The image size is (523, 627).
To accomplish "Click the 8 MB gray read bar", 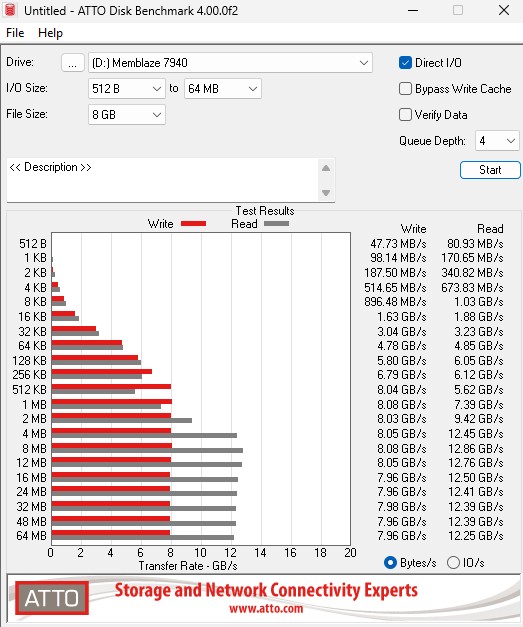I will point(147,451).
